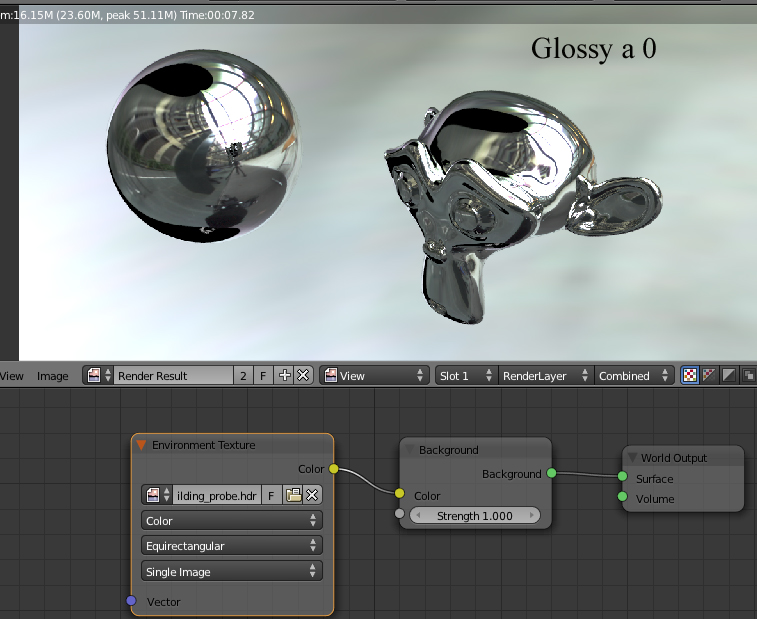The image size is (757, 619).
Task: Open the Combined render pass dropdown
Action: [x=633, y=375]
